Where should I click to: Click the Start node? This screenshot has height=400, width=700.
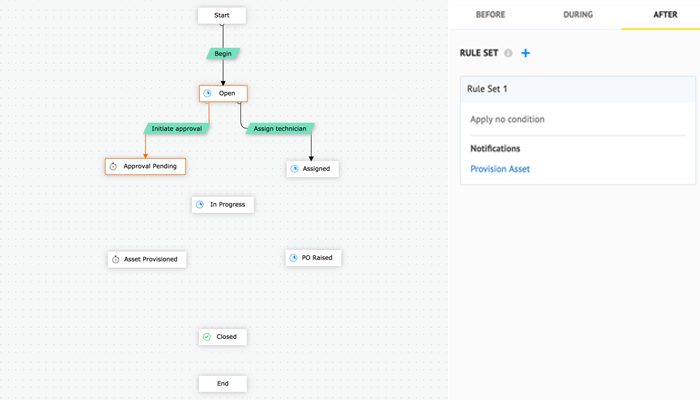pos(222,15)
